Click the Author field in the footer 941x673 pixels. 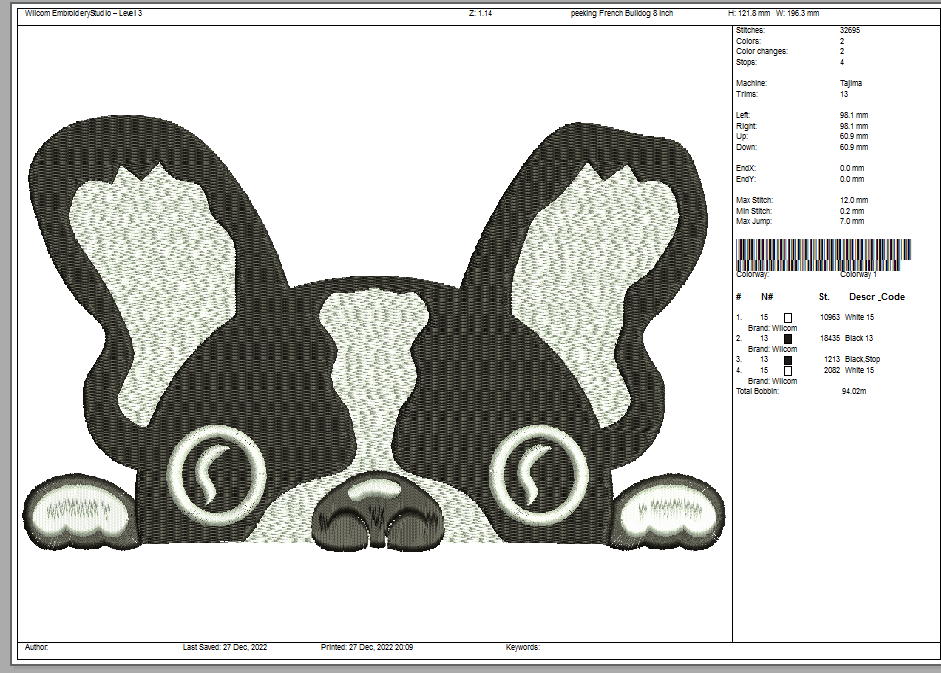coord(36,647)
